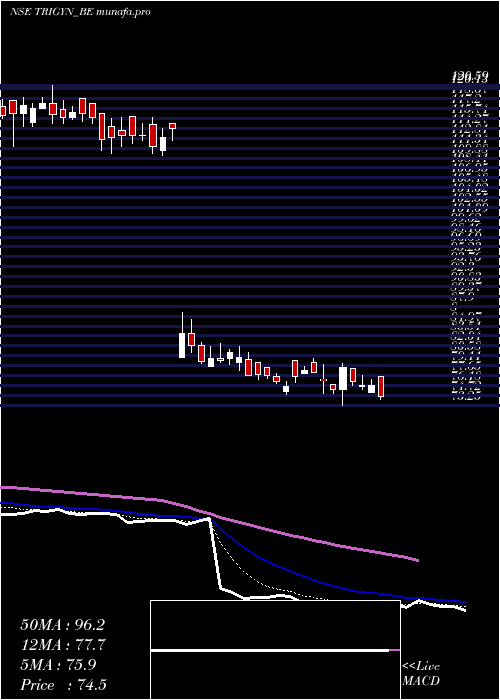This screenshot has height=700, width=500.
Task: Click the last red candlestick on the chart
Action: coord(381,387)
